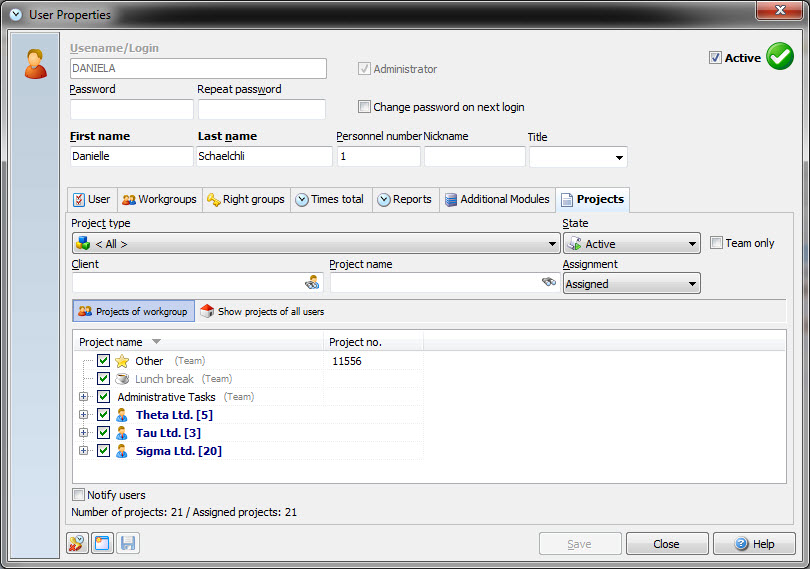This screenshot has height=569, width=810.
Task: Uncheck the Other project checkbox
Action: (x=103, y=360)
